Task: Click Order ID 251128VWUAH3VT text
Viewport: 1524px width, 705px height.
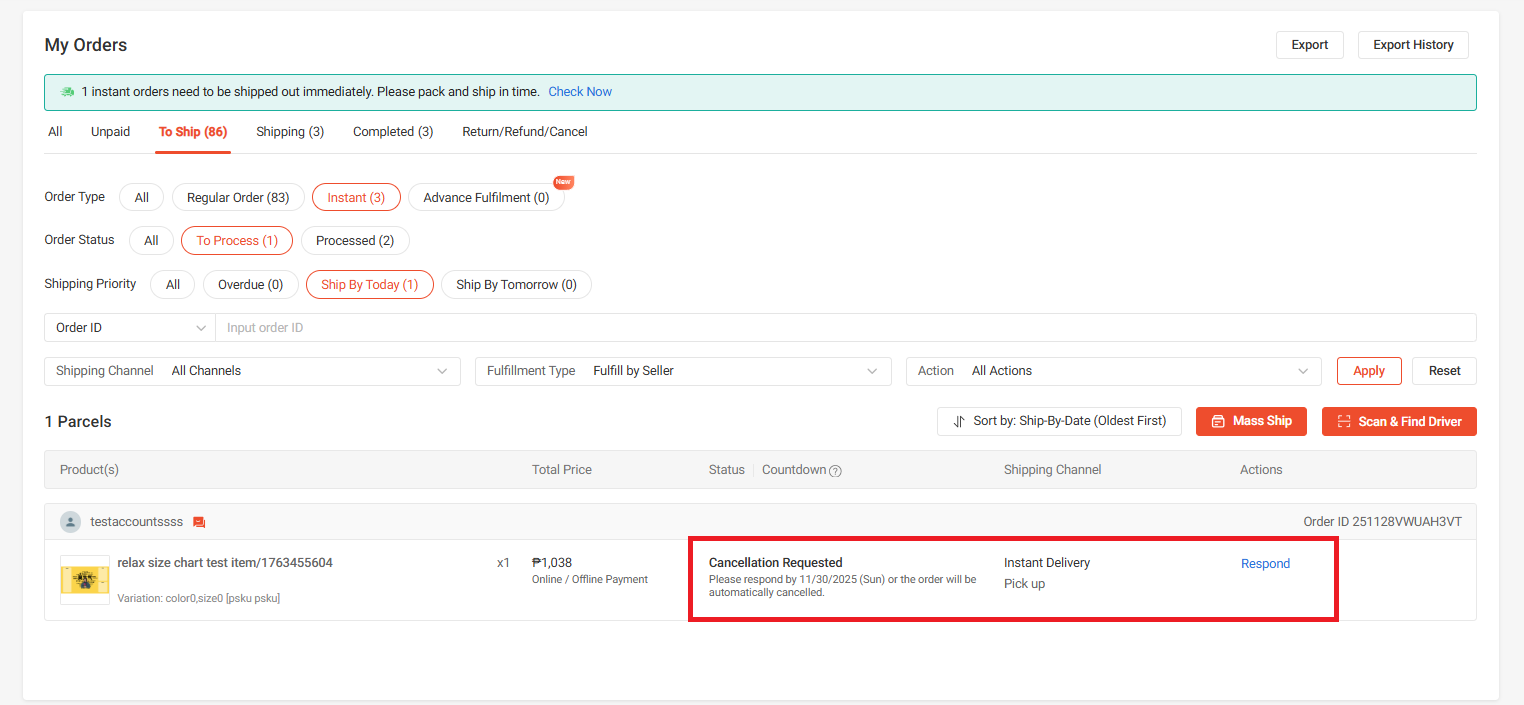Action: click(x=1383, y=522)
